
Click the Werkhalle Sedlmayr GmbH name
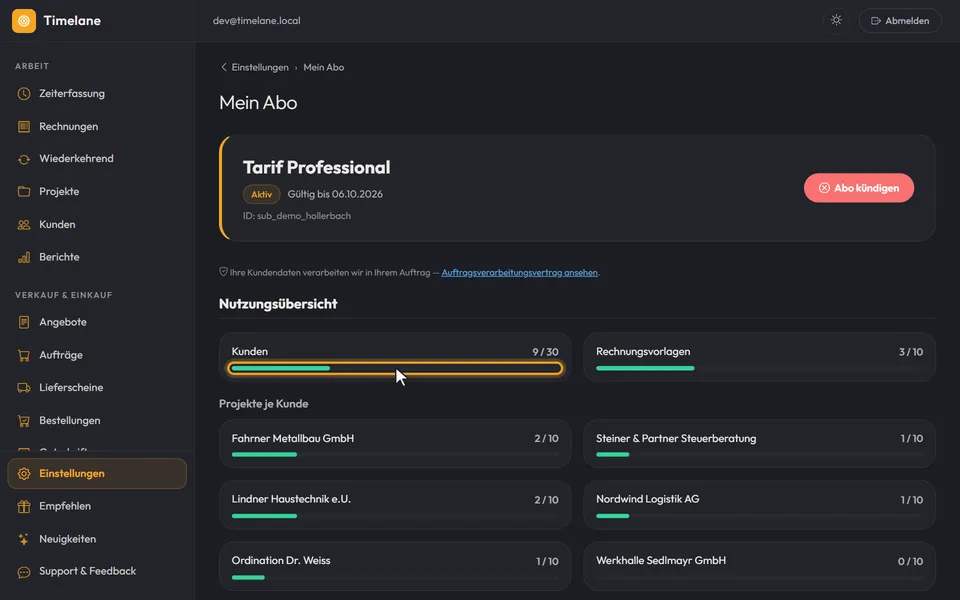pyautogui.click(x=661, y=560)
